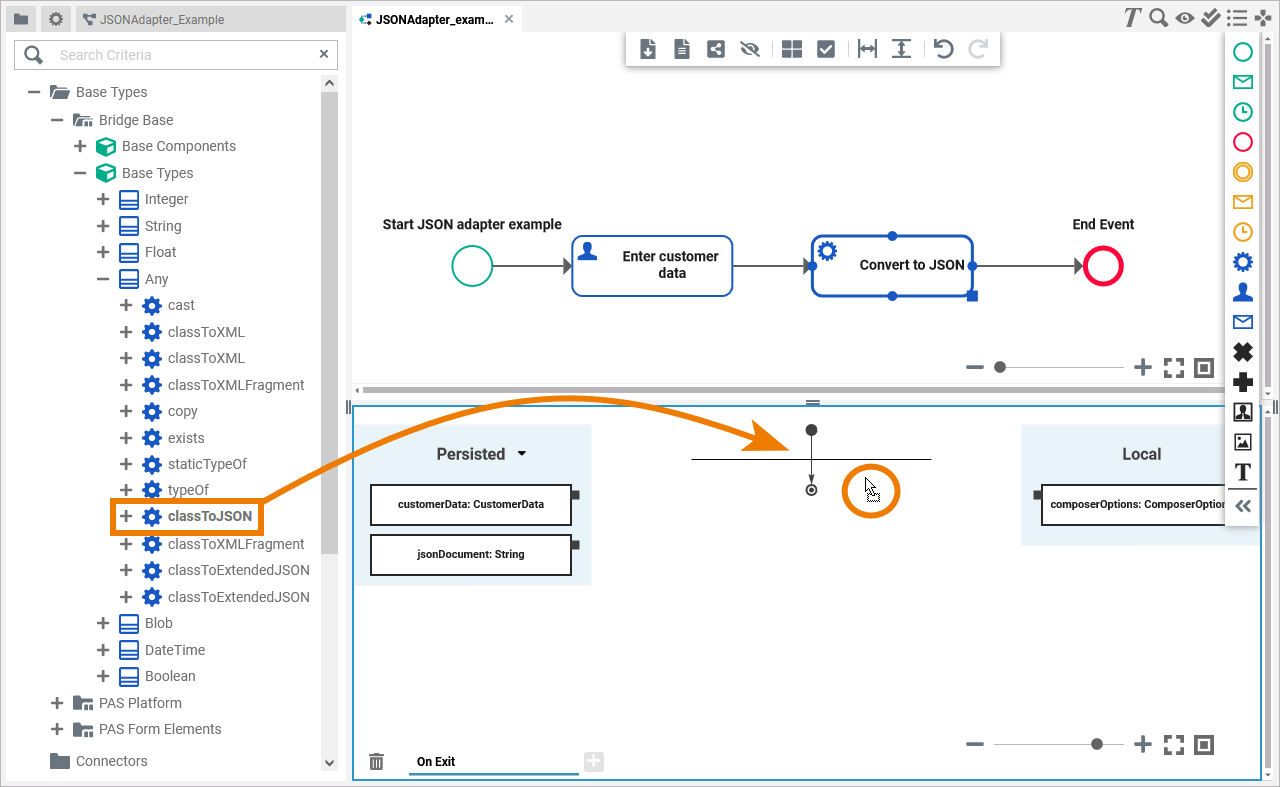The image size is (1280, 787).
Task: Select the Text annotation T icon in palette
Action: click(1242, 471)
